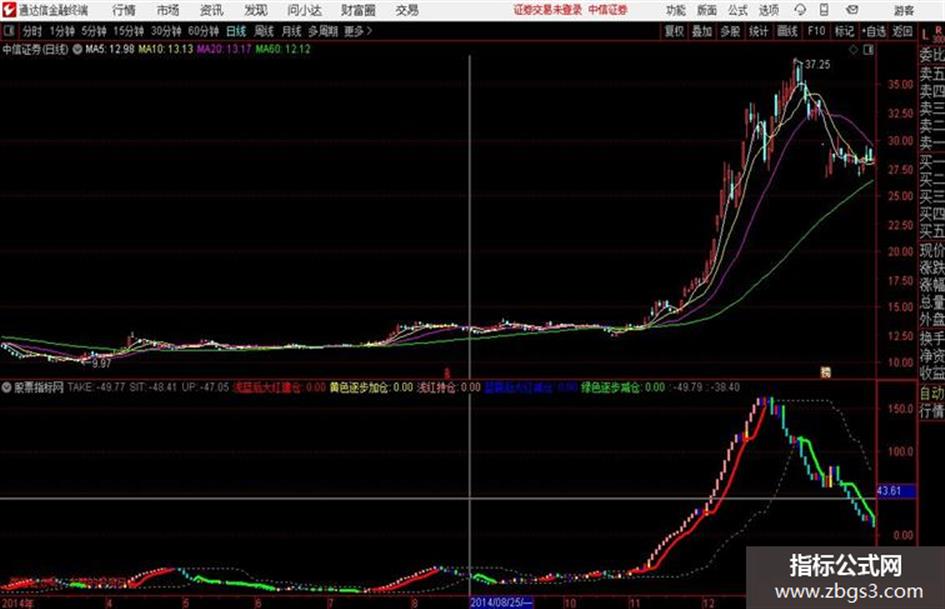Image resolution: width=945 pixels, height=609 pixels.
Task: Open the mail envelope icon
Action: 852,10
